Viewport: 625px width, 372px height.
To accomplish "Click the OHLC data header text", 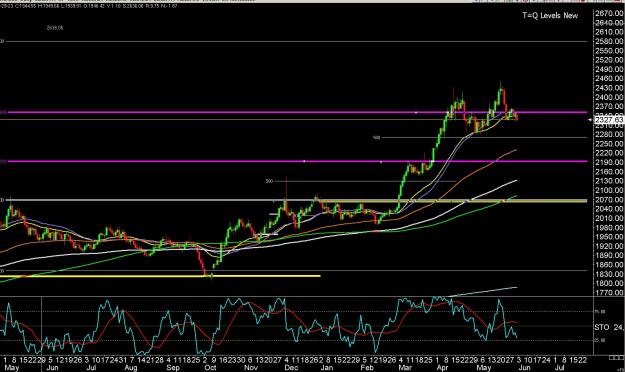I will (89, 6).
